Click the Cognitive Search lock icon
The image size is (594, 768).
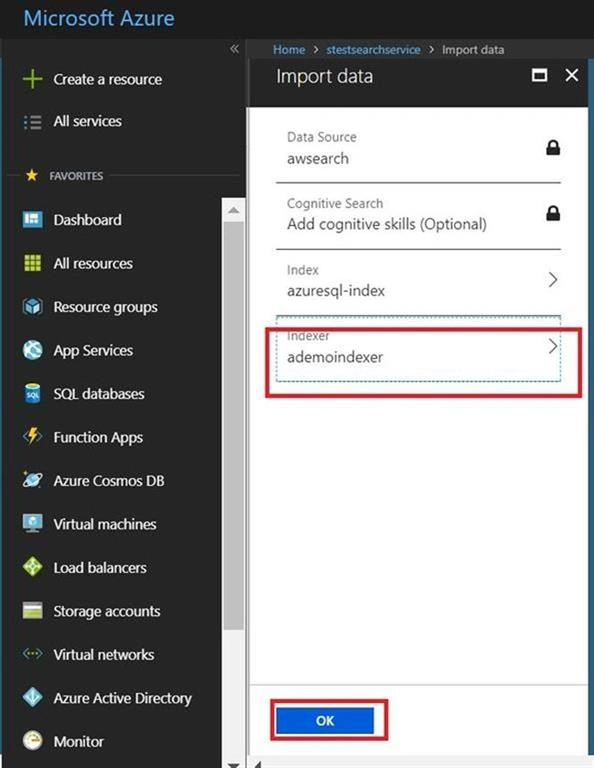pyautogui.click(x=553, y=214)
